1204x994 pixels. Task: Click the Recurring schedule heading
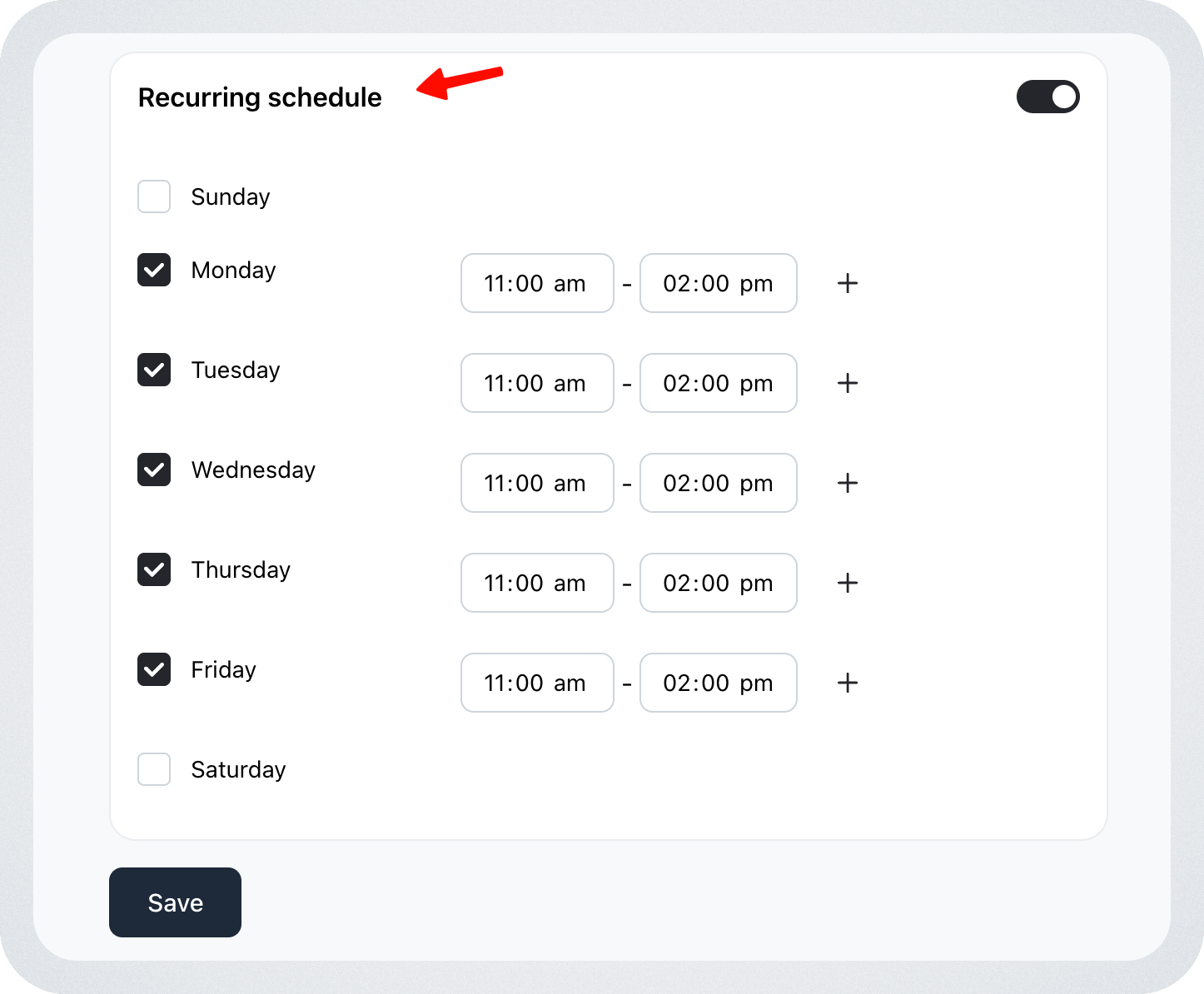click(x=260, y=97)
